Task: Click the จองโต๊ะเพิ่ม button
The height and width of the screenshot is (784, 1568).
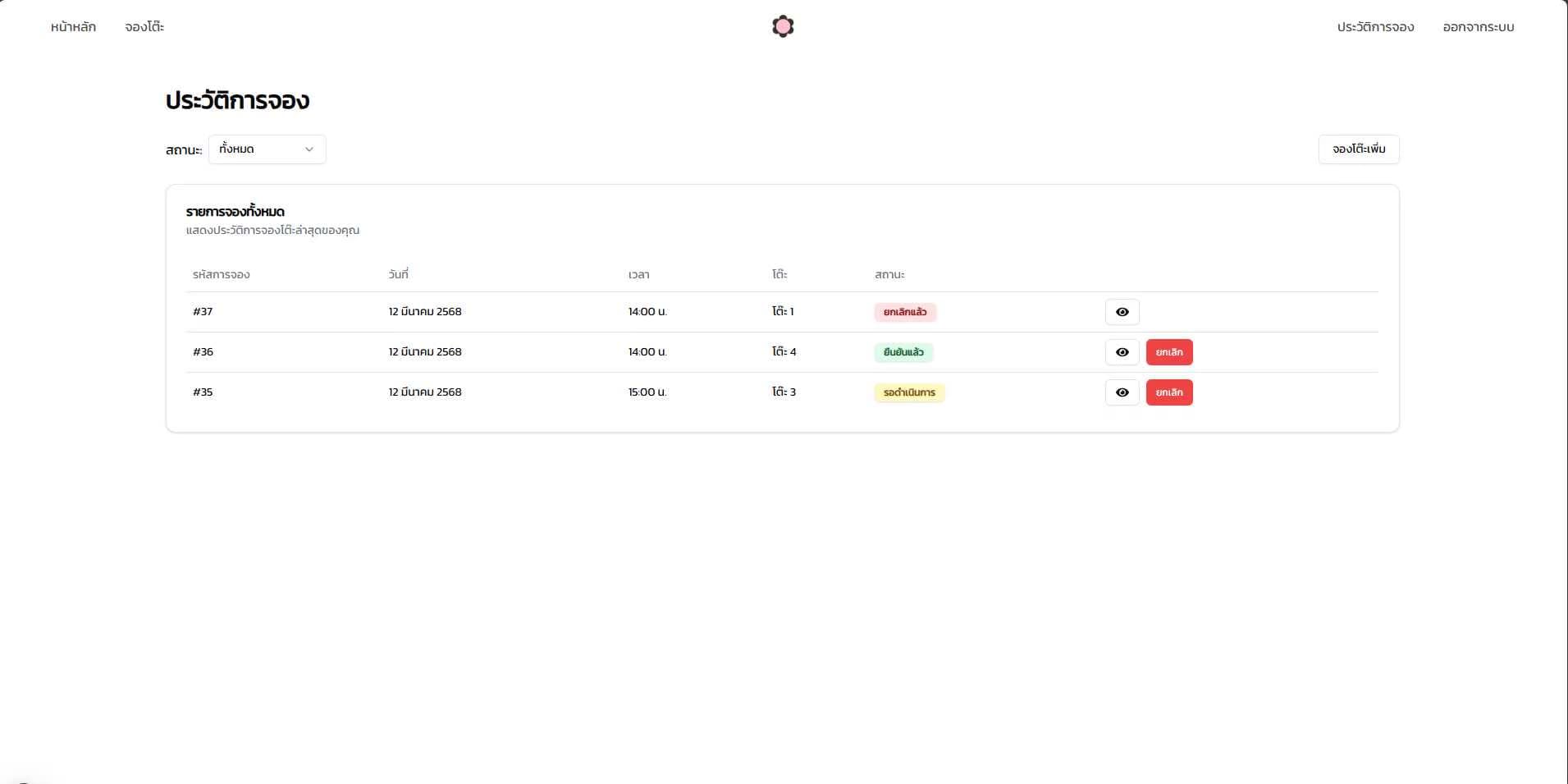Action: (1359, 149)
